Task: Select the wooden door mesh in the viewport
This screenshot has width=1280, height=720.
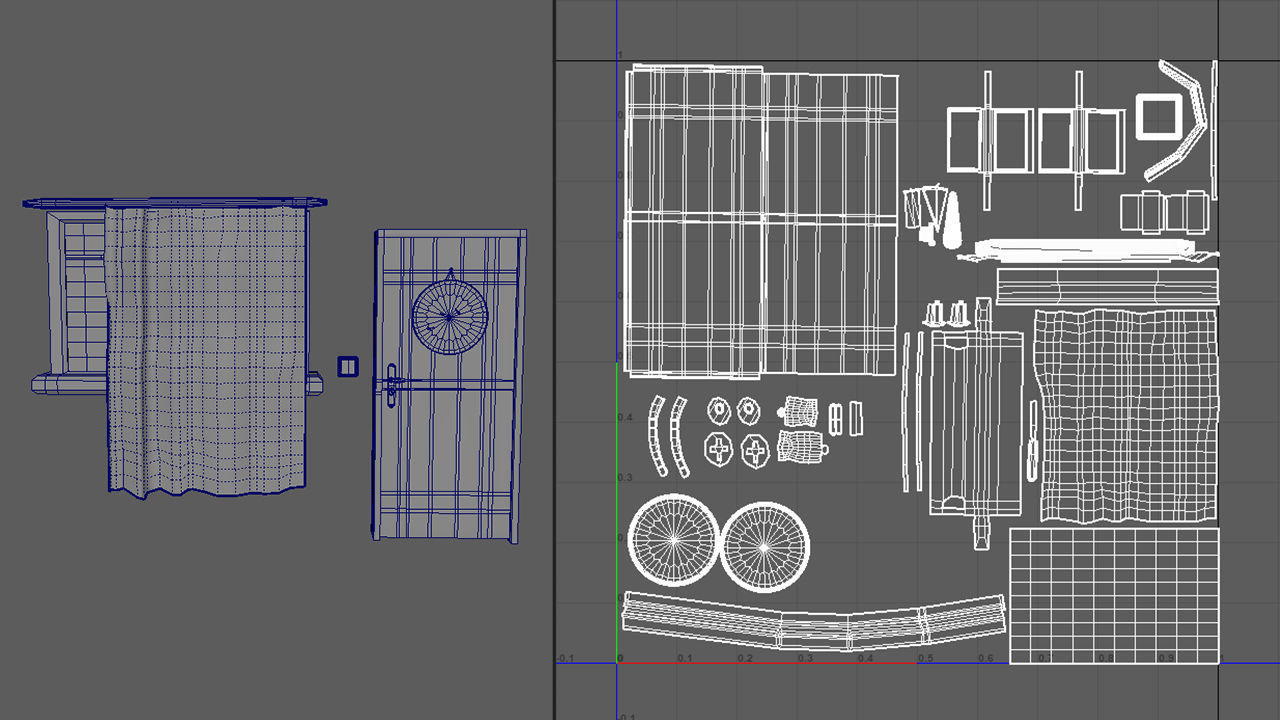Action: 449,385
